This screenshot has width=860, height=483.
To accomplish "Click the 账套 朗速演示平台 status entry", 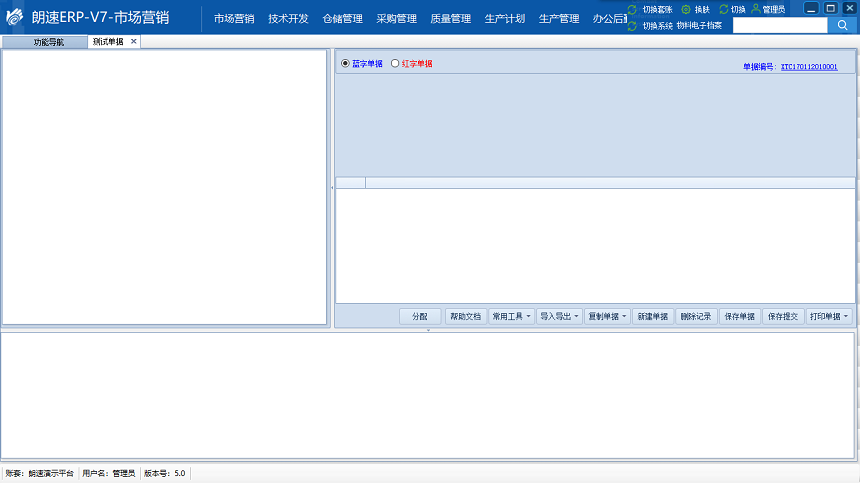I will [x=39, y=473].
